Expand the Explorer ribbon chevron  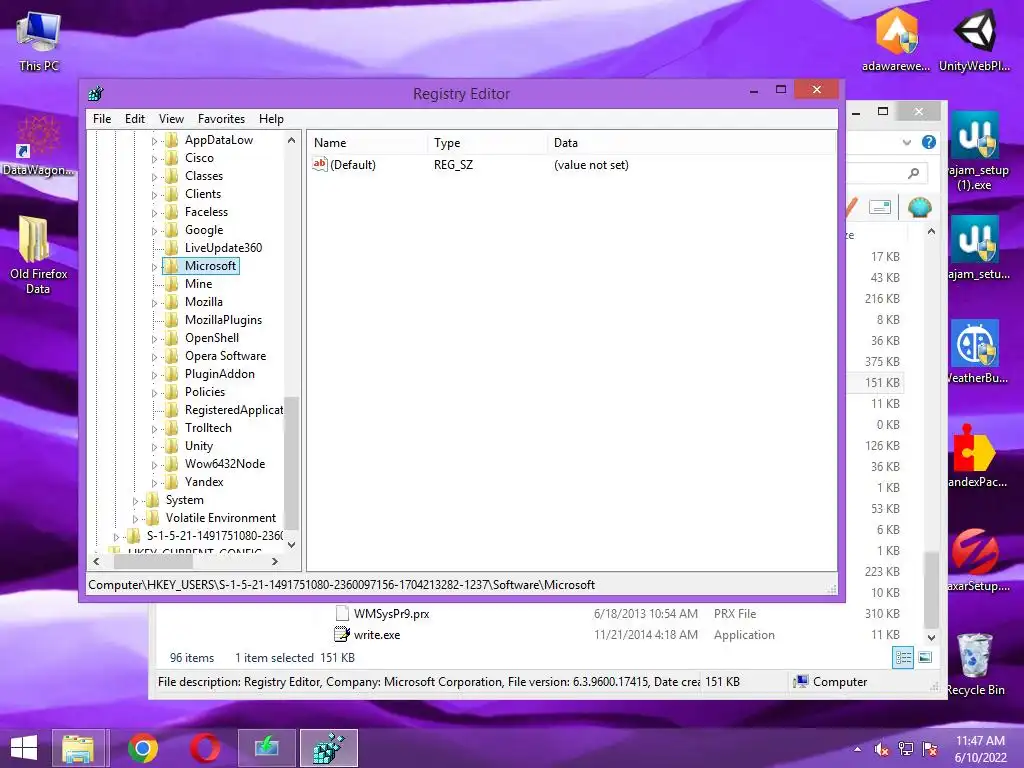pos(906,142)
